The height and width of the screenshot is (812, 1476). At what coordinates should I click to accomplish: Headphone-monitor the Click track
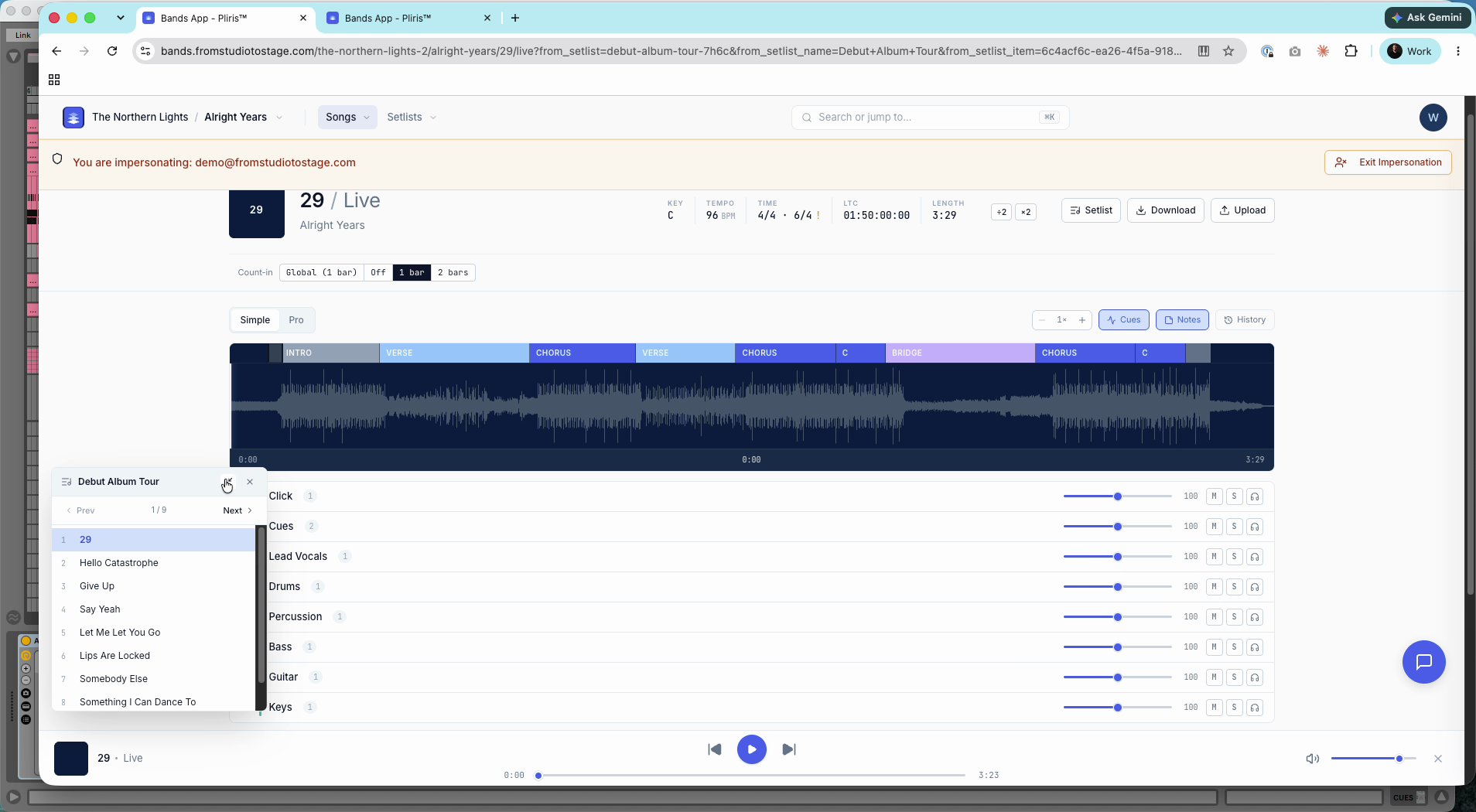(1255, 496)
